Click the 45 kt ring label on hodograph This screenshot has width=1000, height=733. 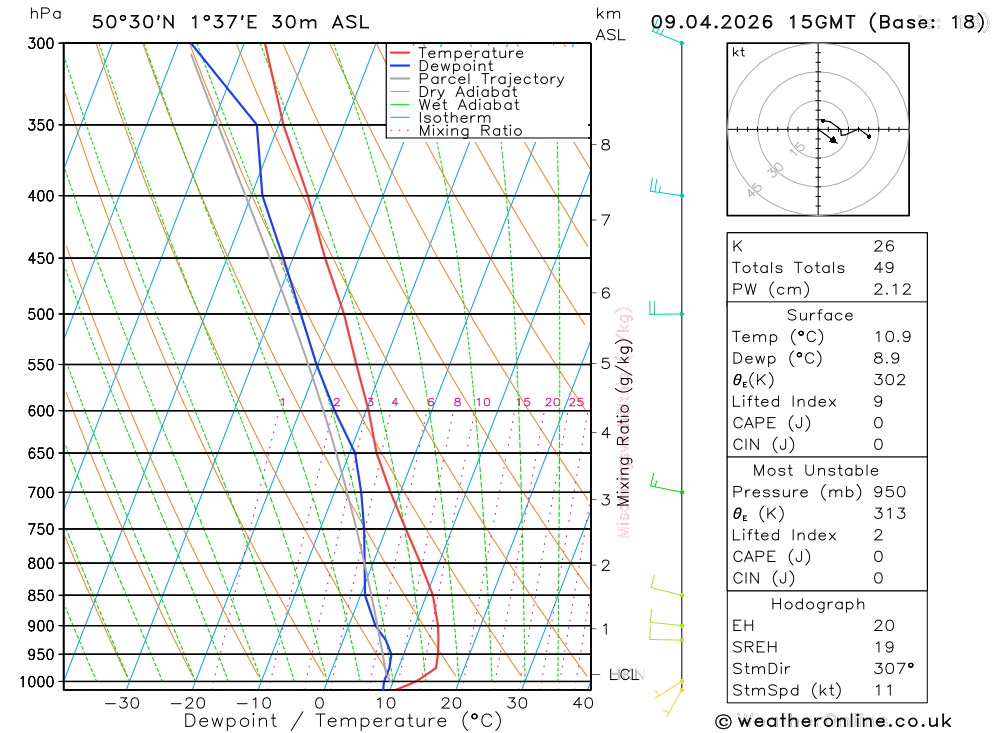pos(754,189)
